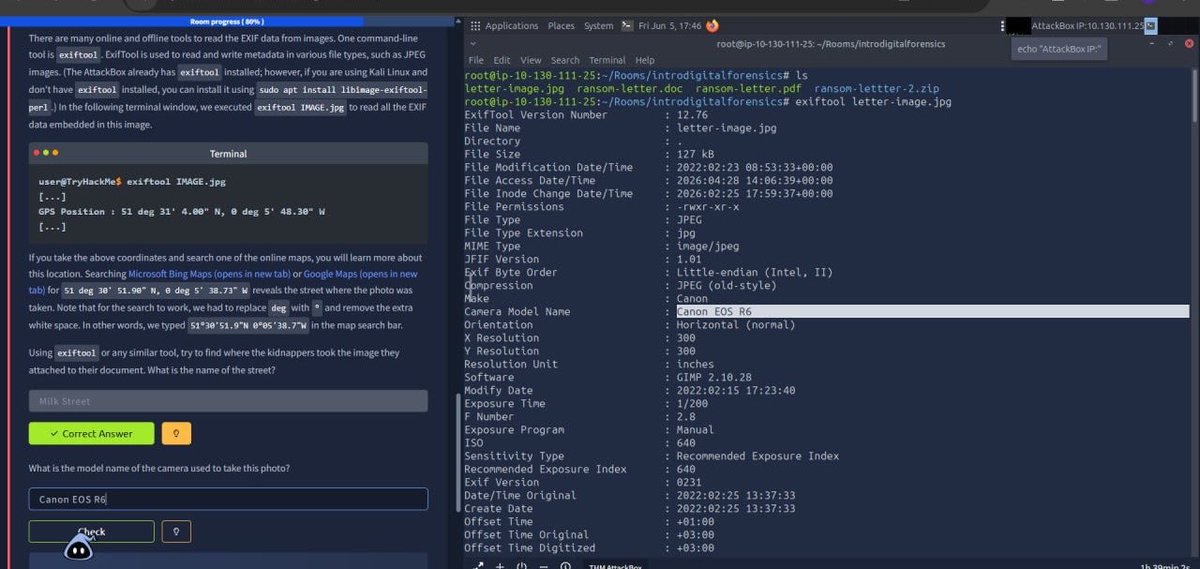Image resolution: width=1200 pixels, height=569 pixels.
Task: Click ransom-letter.doc in the ls output
Action: pyautogui.click(x=632, y=89)
